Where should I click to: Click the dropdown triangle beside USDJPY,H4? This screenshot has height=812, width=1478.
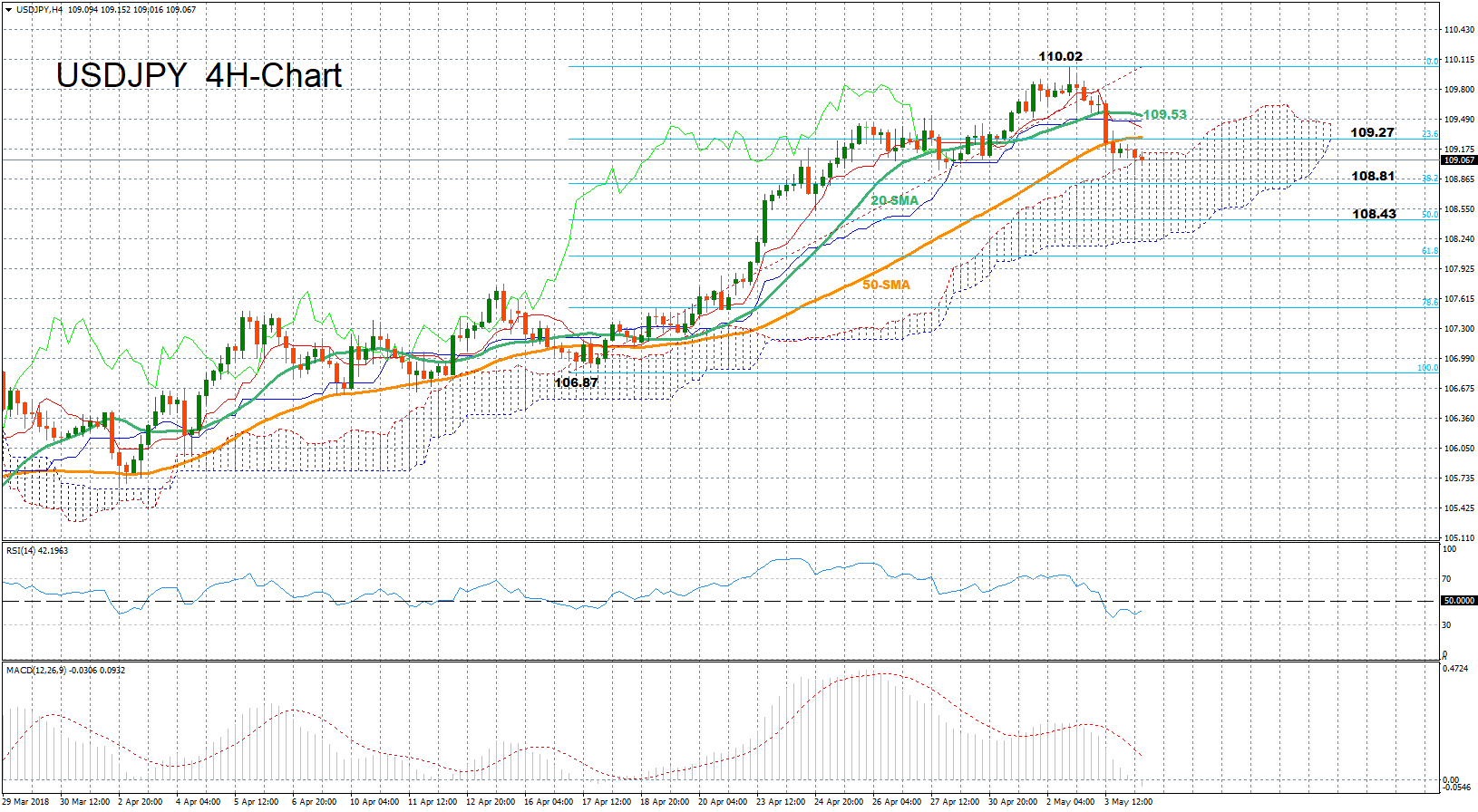pos(8,10)
